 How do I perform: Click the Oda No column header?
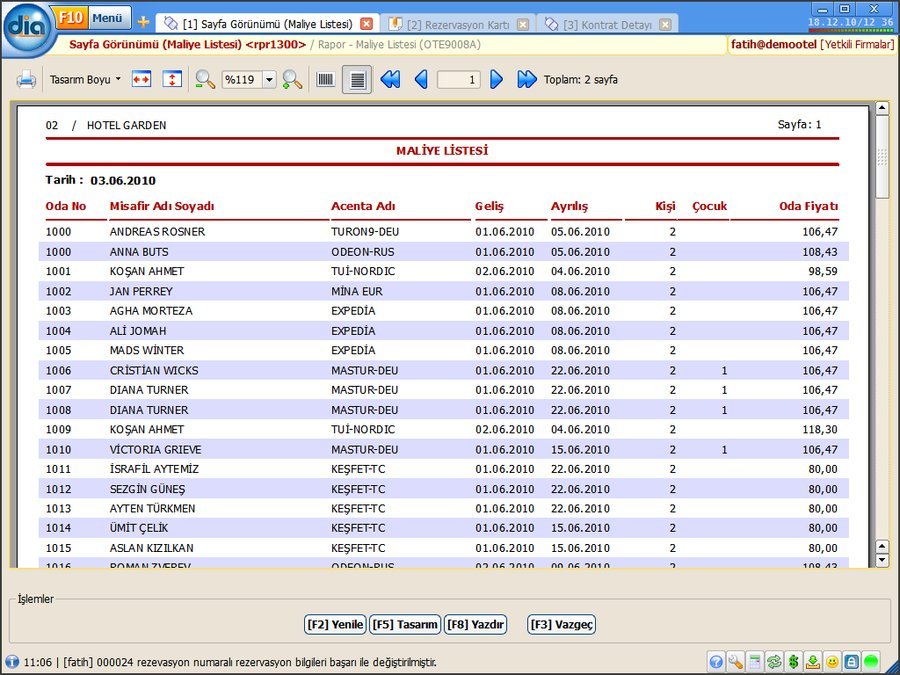pyautogui.click(x=65, y=206)
